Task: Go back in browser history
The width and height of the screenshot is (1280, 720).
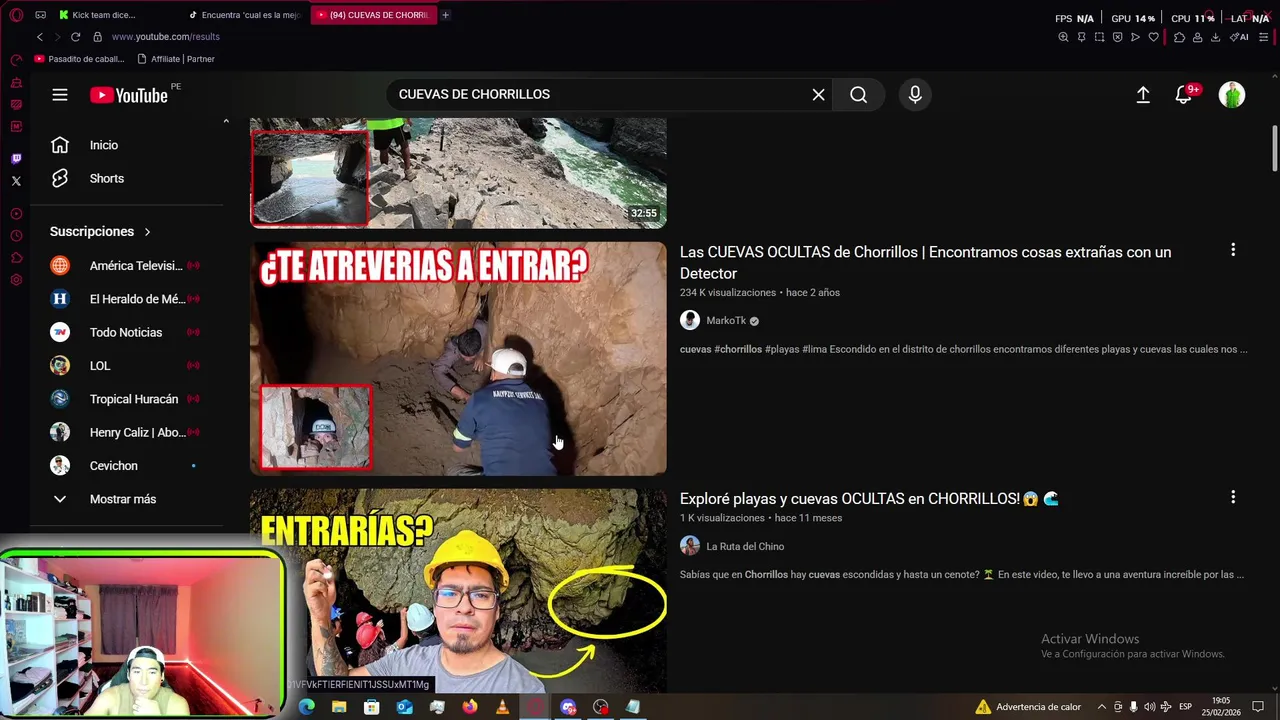Action: point(40,37)
